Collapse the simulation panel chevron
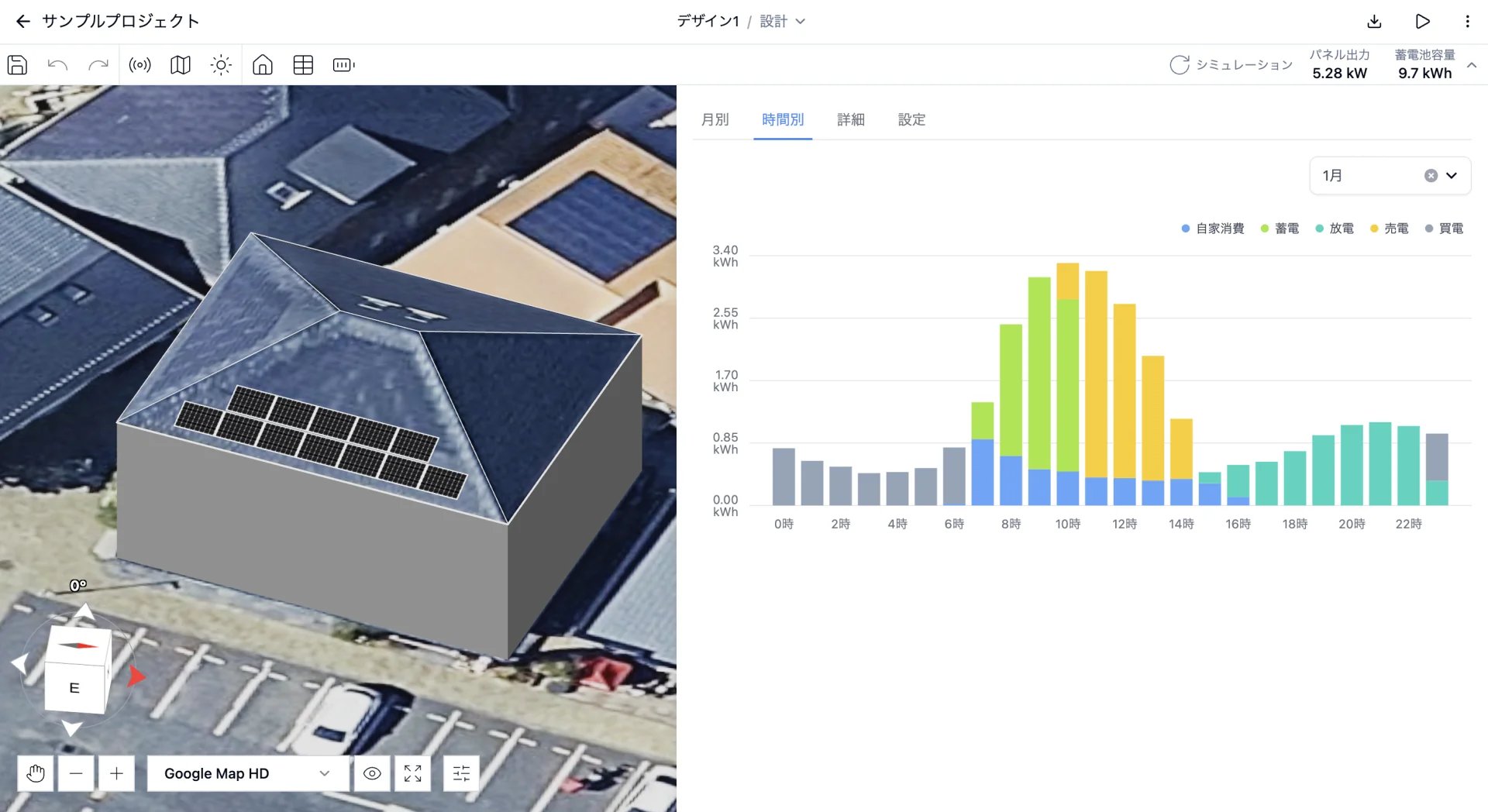 click(x=1472, y=65)
